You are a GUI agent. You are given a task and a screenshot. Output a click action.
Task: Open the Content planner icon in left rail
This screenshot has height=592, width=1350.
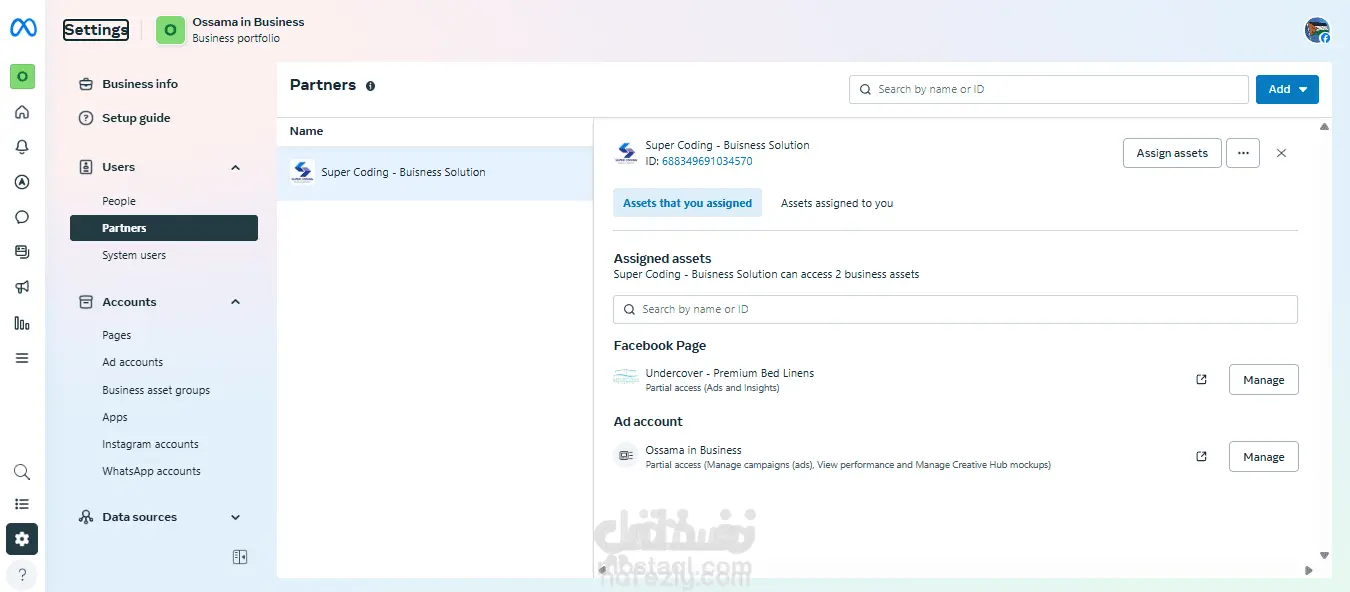tap(22, 252)
